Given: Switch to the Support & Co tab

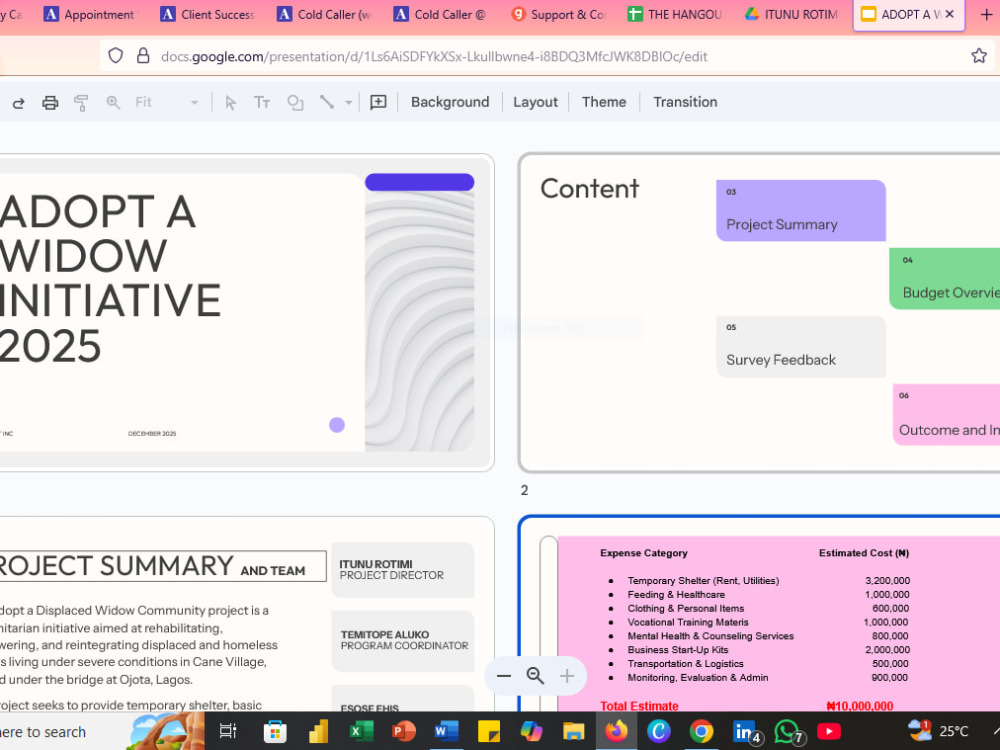Looking at the screenshot, I should (558, 14).
